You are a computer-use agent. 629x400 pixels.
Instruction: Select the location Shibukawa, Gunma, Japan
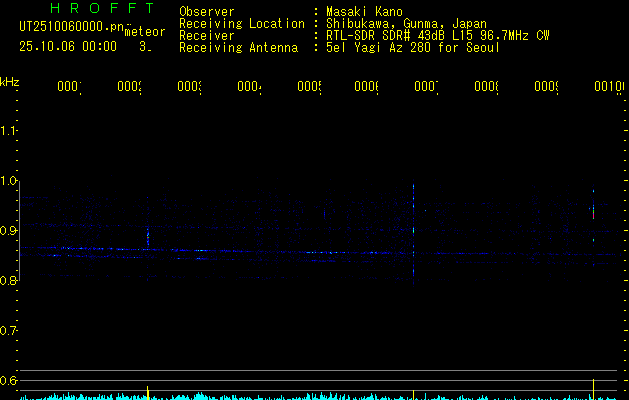pos(406,24)
